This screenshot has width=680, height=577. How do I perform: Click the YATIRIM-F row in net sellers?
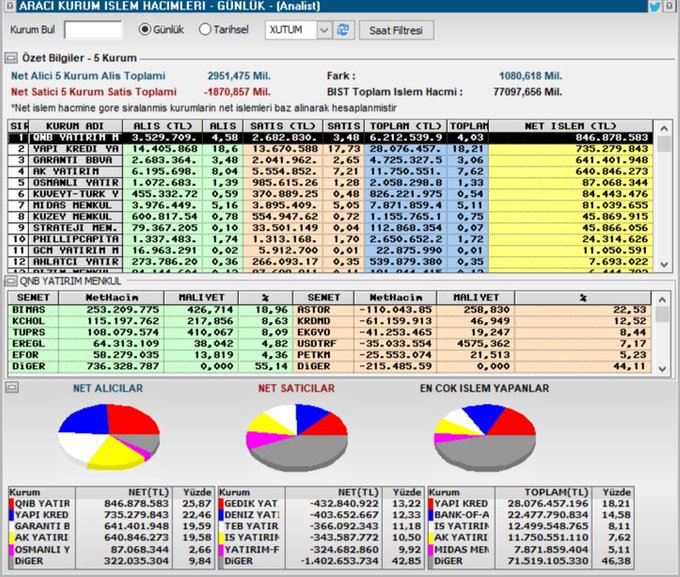pos(320,549)
